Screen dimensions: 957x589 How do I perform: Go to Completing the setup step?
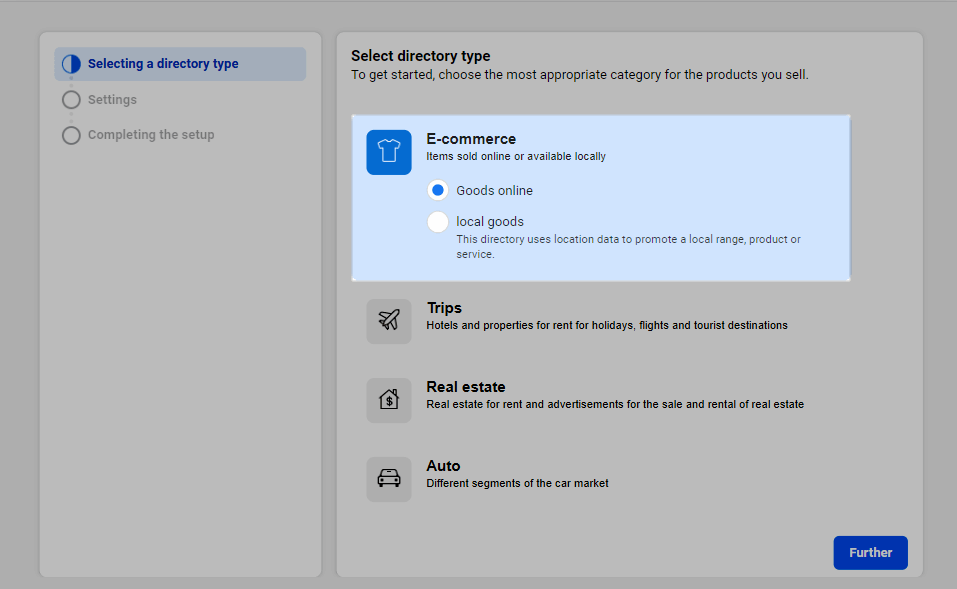click(x=151, y=135)
